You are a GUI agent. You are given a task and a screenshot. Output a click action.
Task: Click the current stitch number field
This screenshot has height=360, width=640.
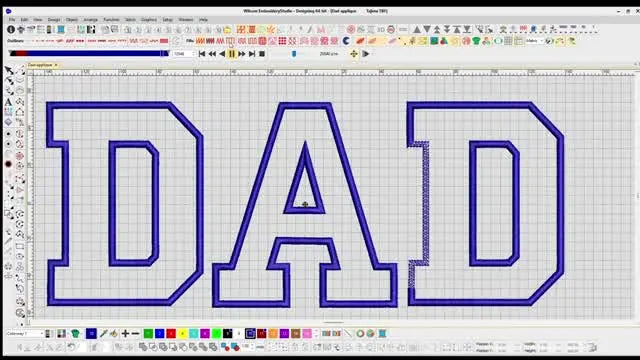coord(182,53)
